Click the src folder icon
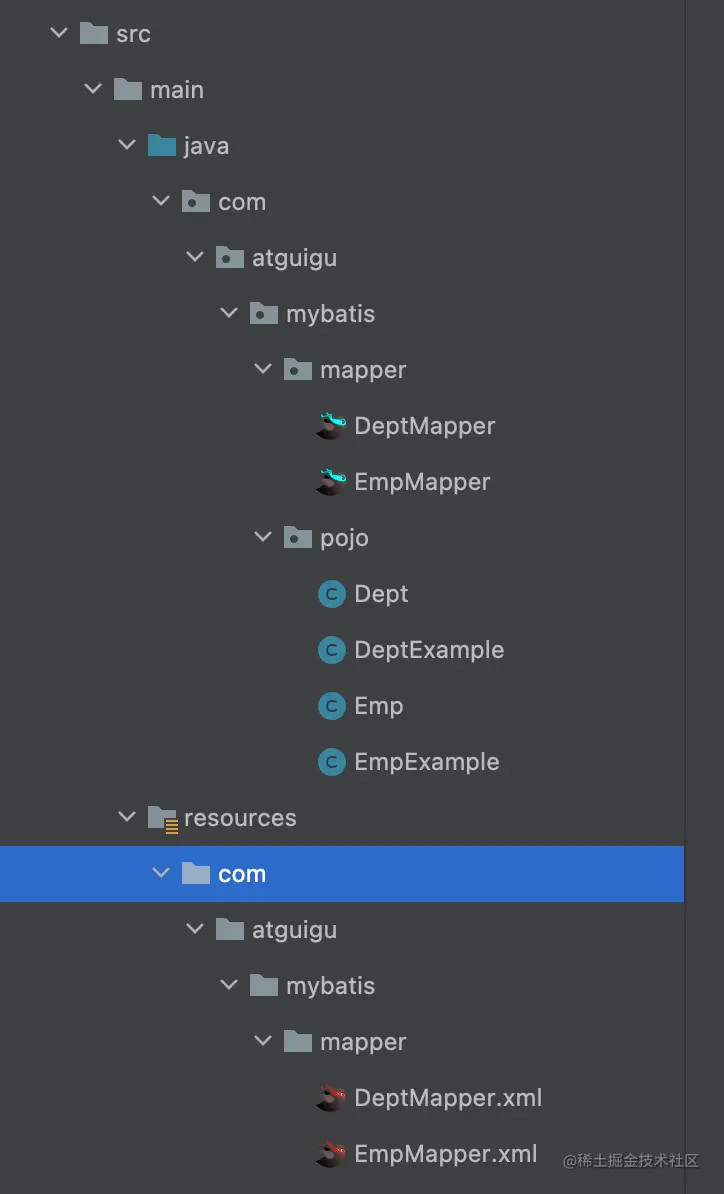724x1194 pixels. point(93,33)
